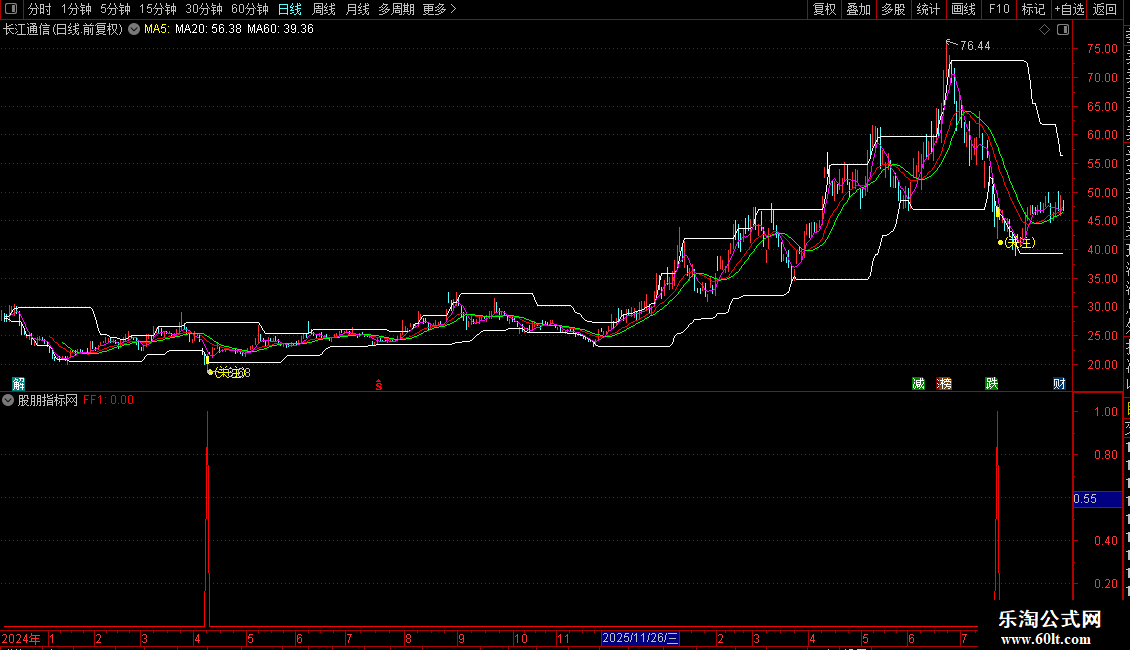The height and width of the screenshot is (650, 1130).
Task: Click the FF1: 0.00 value
Action: pos(109,400)
